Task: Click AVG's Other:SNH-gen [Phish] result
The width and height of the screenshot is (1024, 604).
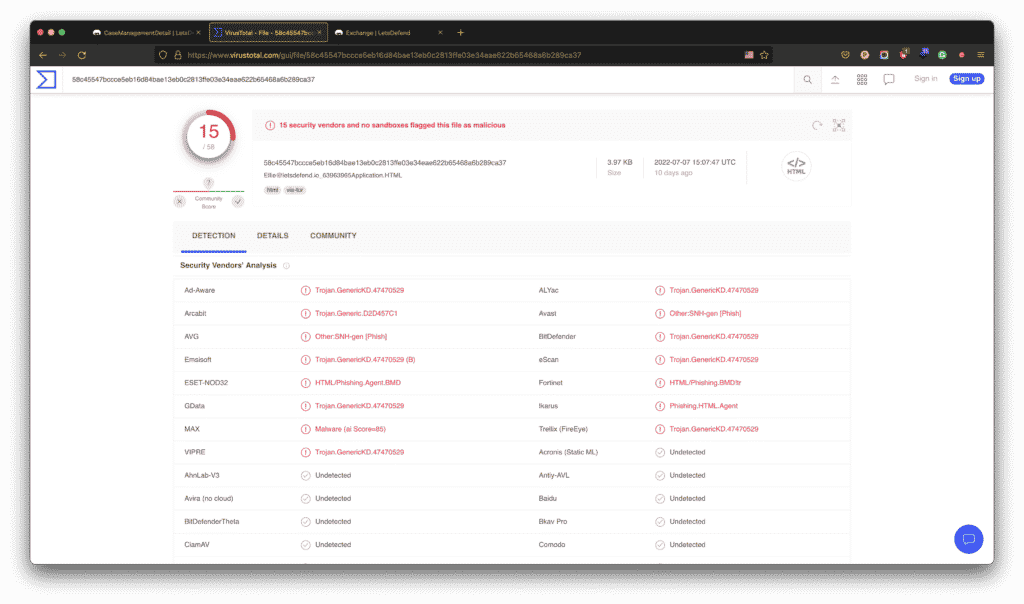Action: pos(351,337)
